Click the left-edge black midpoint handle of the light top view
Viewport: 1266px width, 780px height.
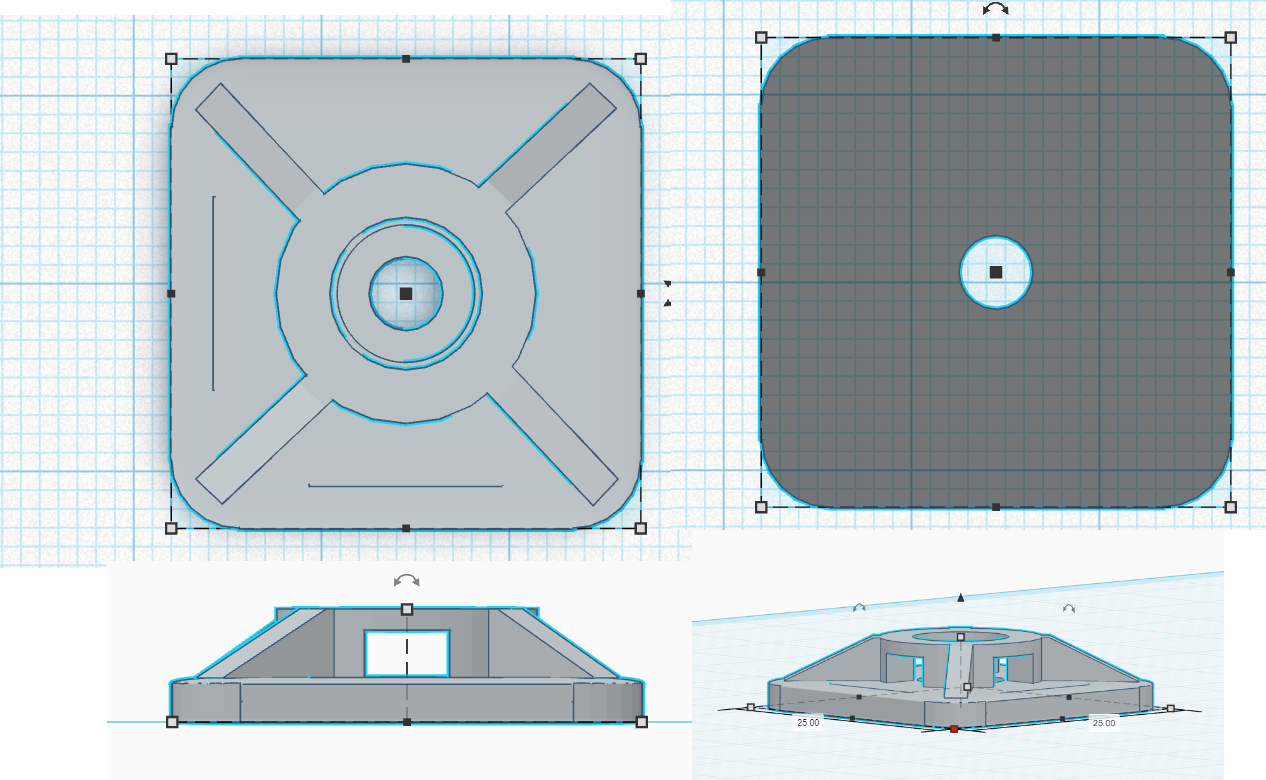pyautogui.click(x=171, y=293)
